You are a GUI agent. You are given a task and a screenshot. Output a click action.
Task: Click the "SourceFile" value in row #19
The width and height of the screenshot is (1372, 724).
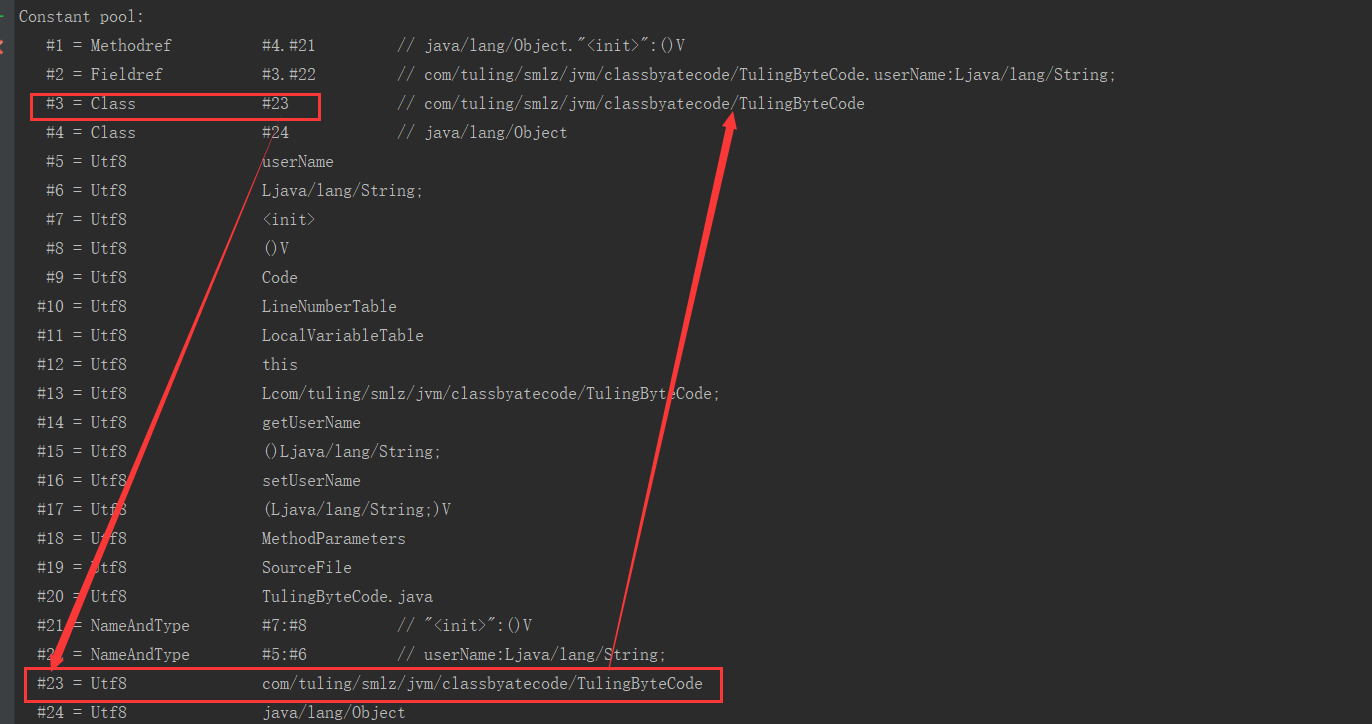point(307,567)
